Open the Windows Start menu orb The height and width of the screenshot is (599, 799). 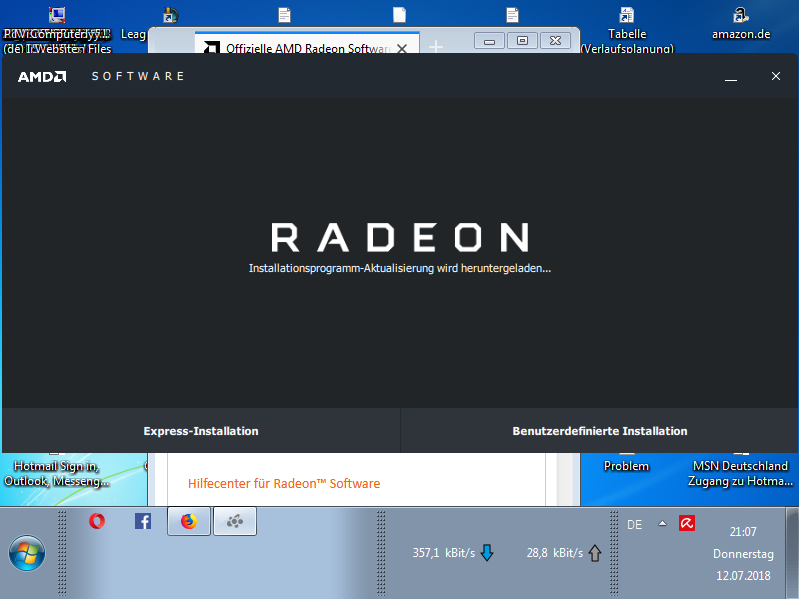(x=27, y=553)
